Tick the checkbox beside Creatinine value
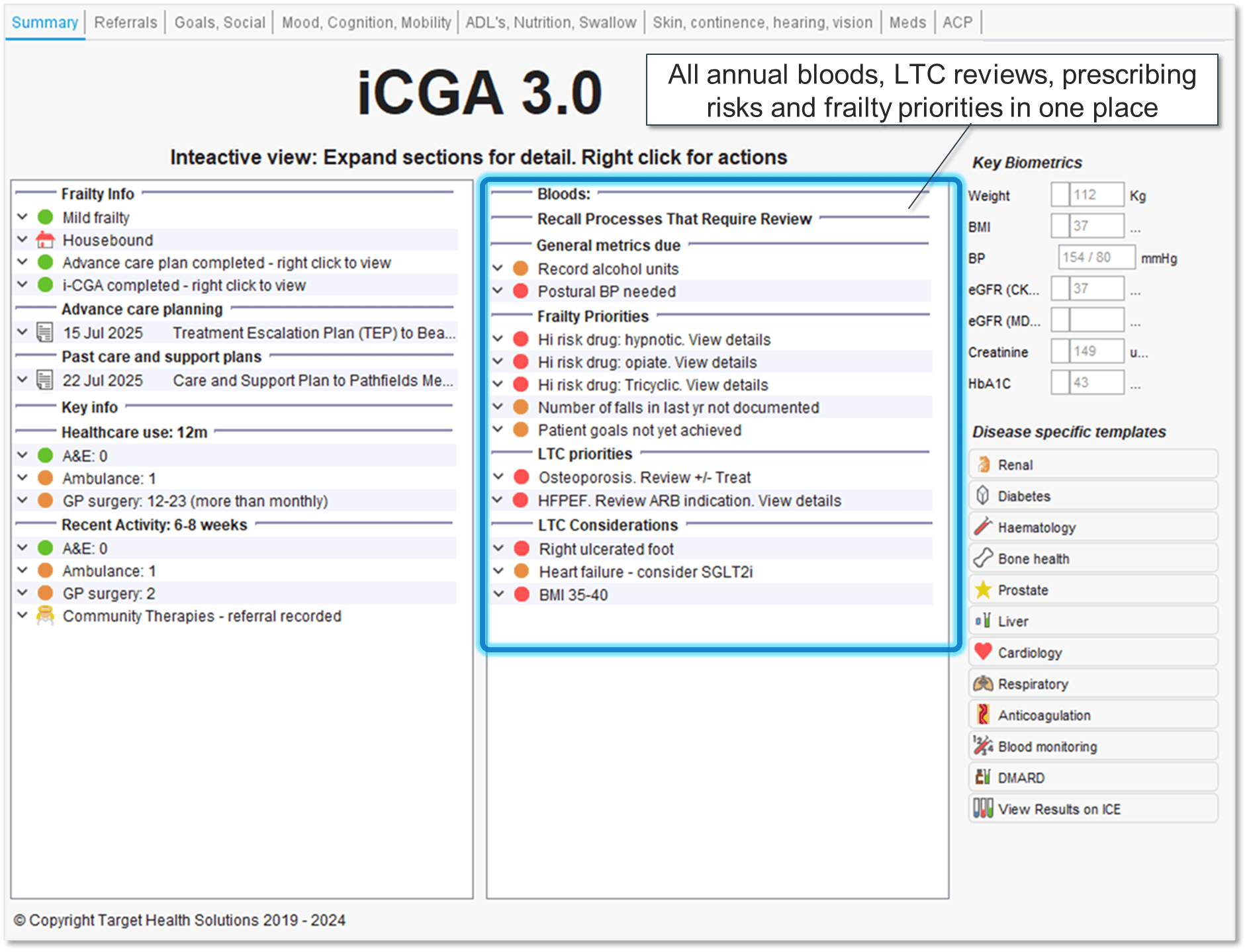This screenshot has height=952, width=1247. (x=1060, y=351)
